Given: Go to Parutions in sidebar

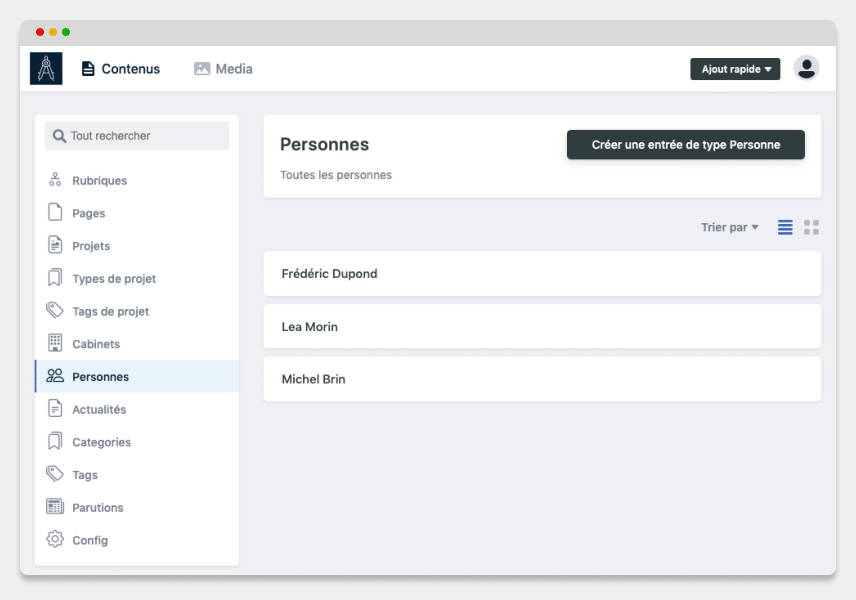Looking at the screenshot, I should [x=137, y=508].
